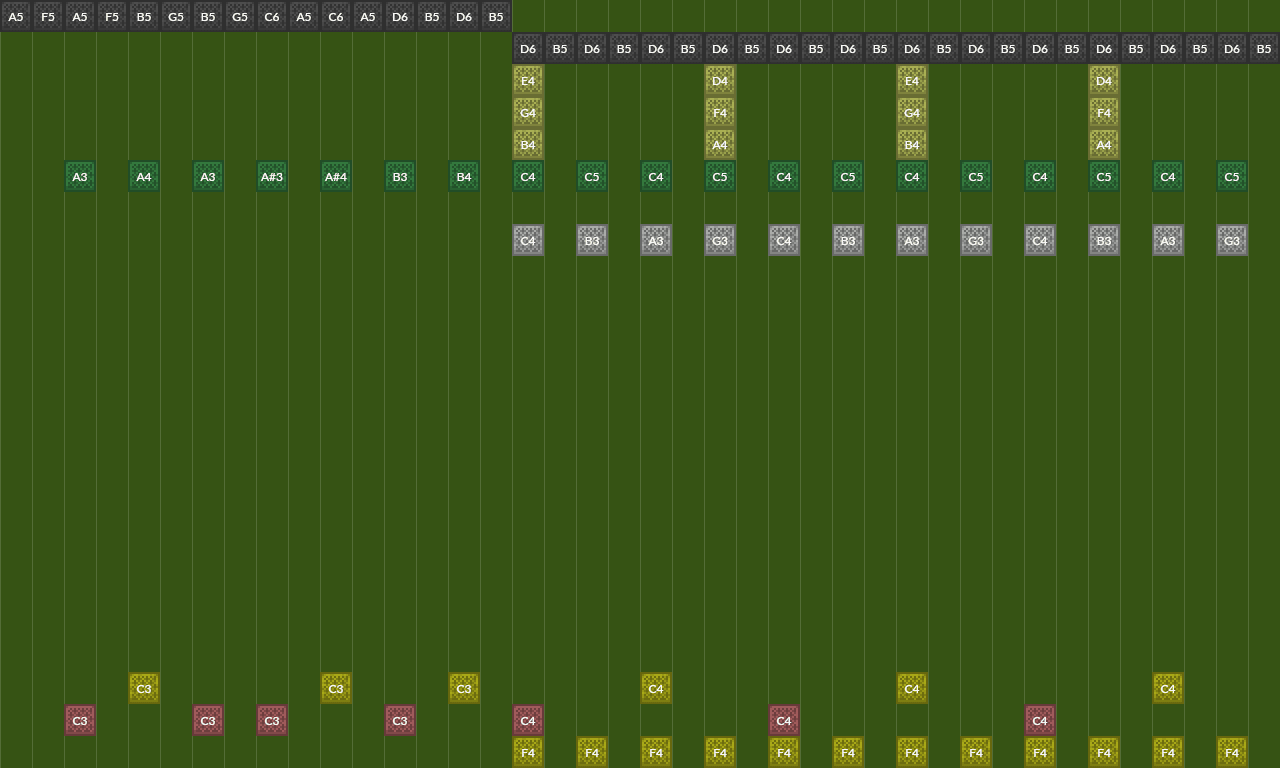Click the teal A3 note starting the middle row
This screenshot has height=768, width=1280.
click(80, 176)
